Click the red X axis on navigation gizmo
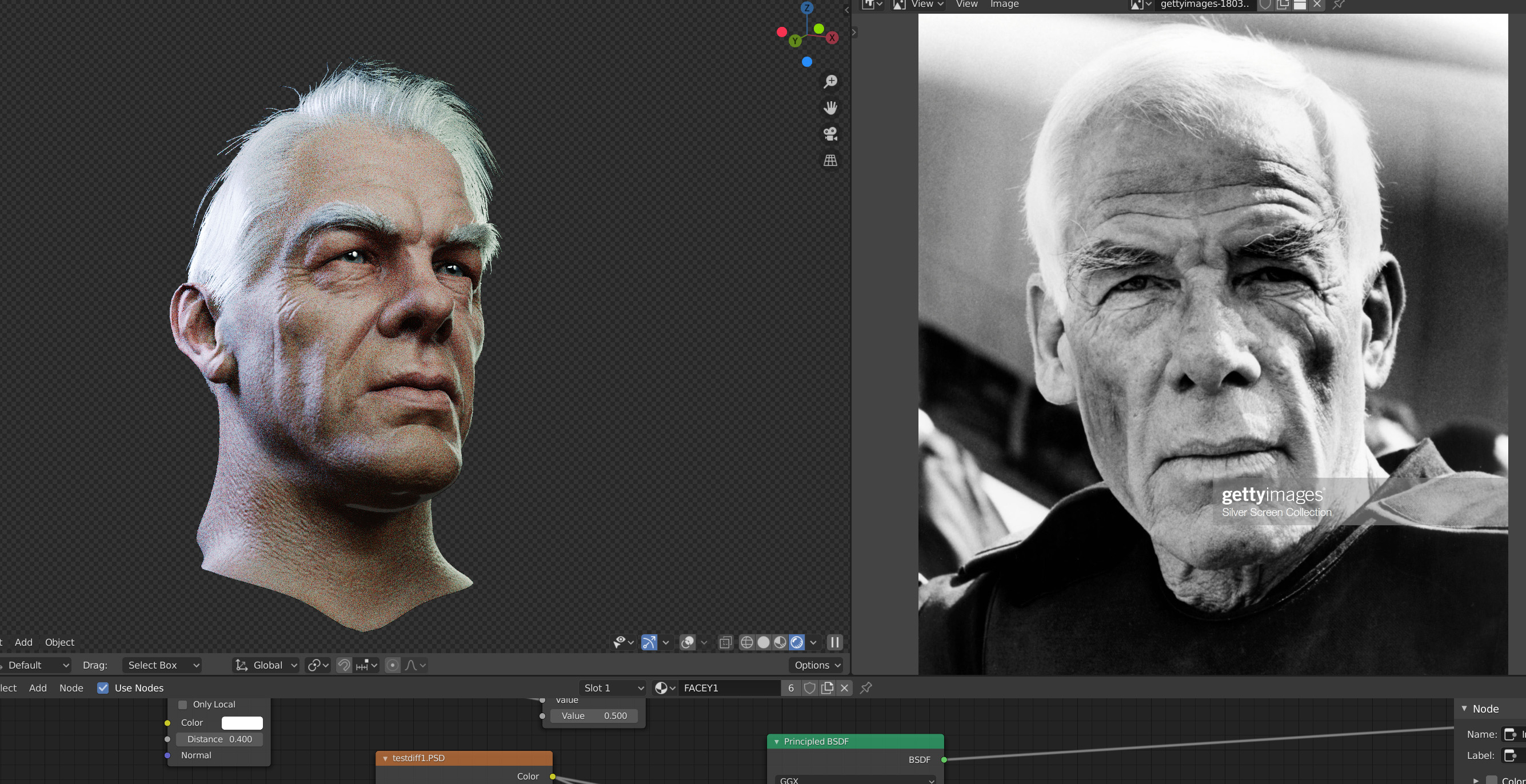Image resolution: width=1526 pixels, height=784 pixels. tap(832, 38)
